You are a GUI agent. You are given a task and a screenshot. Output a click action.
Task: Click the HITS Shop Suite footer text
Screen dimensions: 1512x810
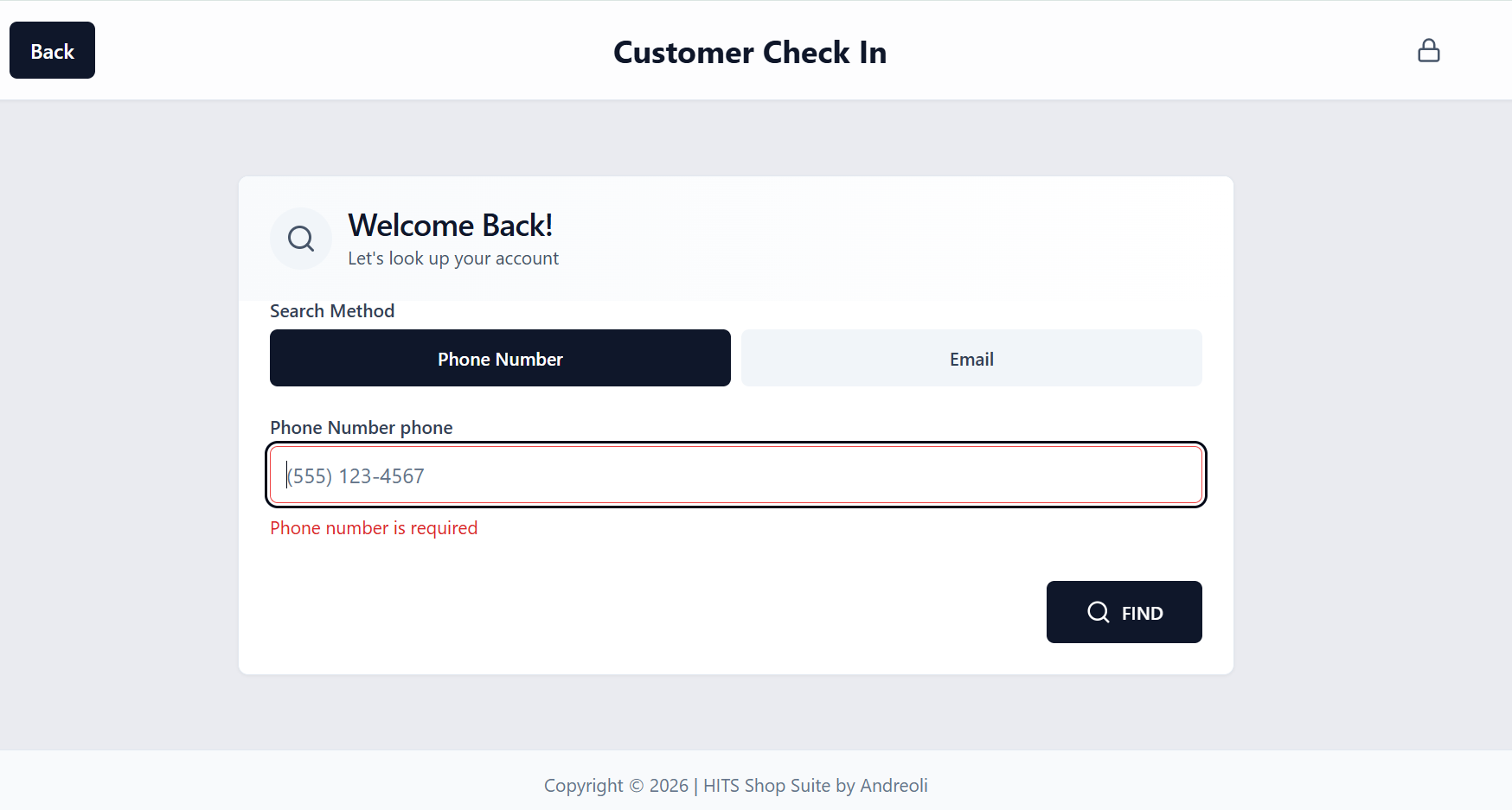tap(766, 786)
